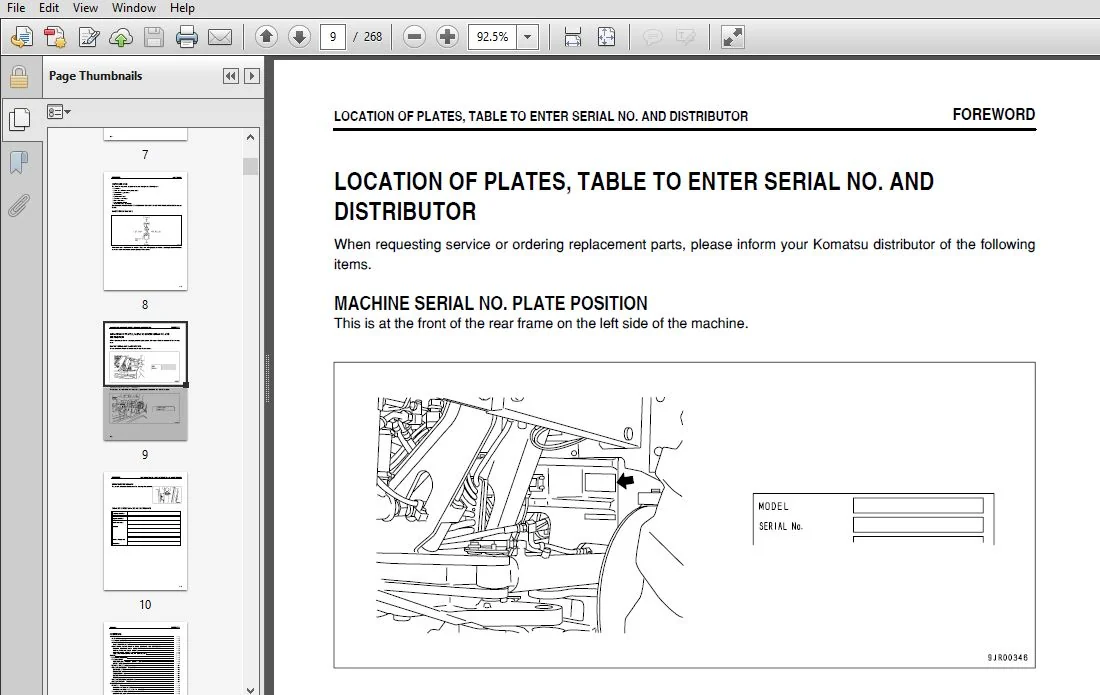Click the figure code 9JR00346

pos(1007,658)
